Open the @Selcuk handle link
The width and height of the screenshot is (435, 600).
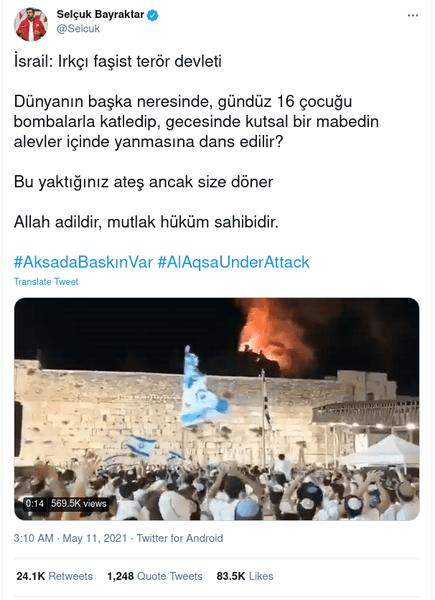(x=78, y=29)
